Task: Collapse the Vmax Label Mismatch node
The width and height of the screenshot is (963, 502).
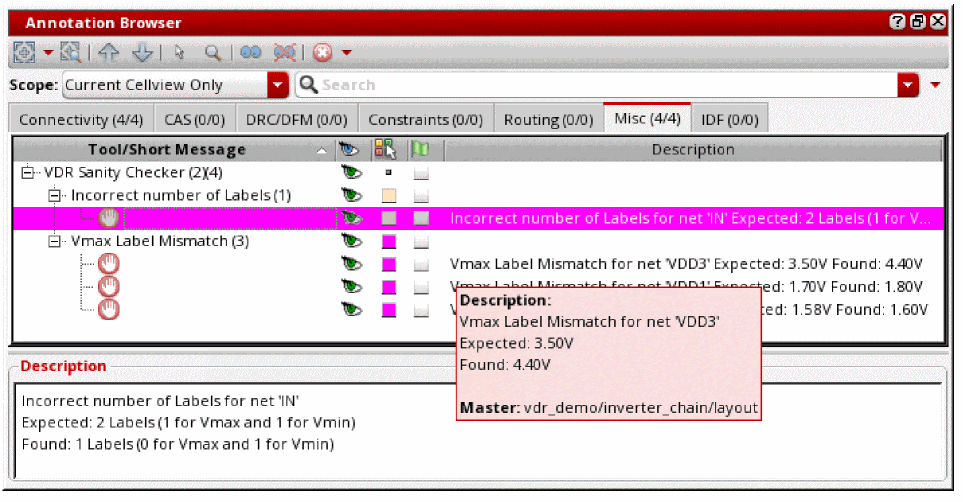Action: tap(54, 241)
